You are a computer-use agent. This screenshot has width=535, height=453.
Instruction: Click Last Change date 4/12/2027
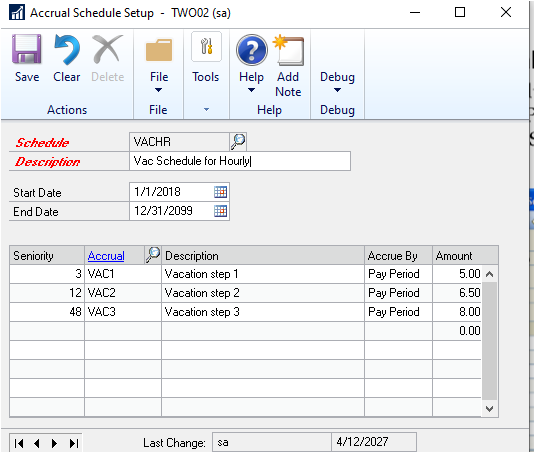point(374,442)
